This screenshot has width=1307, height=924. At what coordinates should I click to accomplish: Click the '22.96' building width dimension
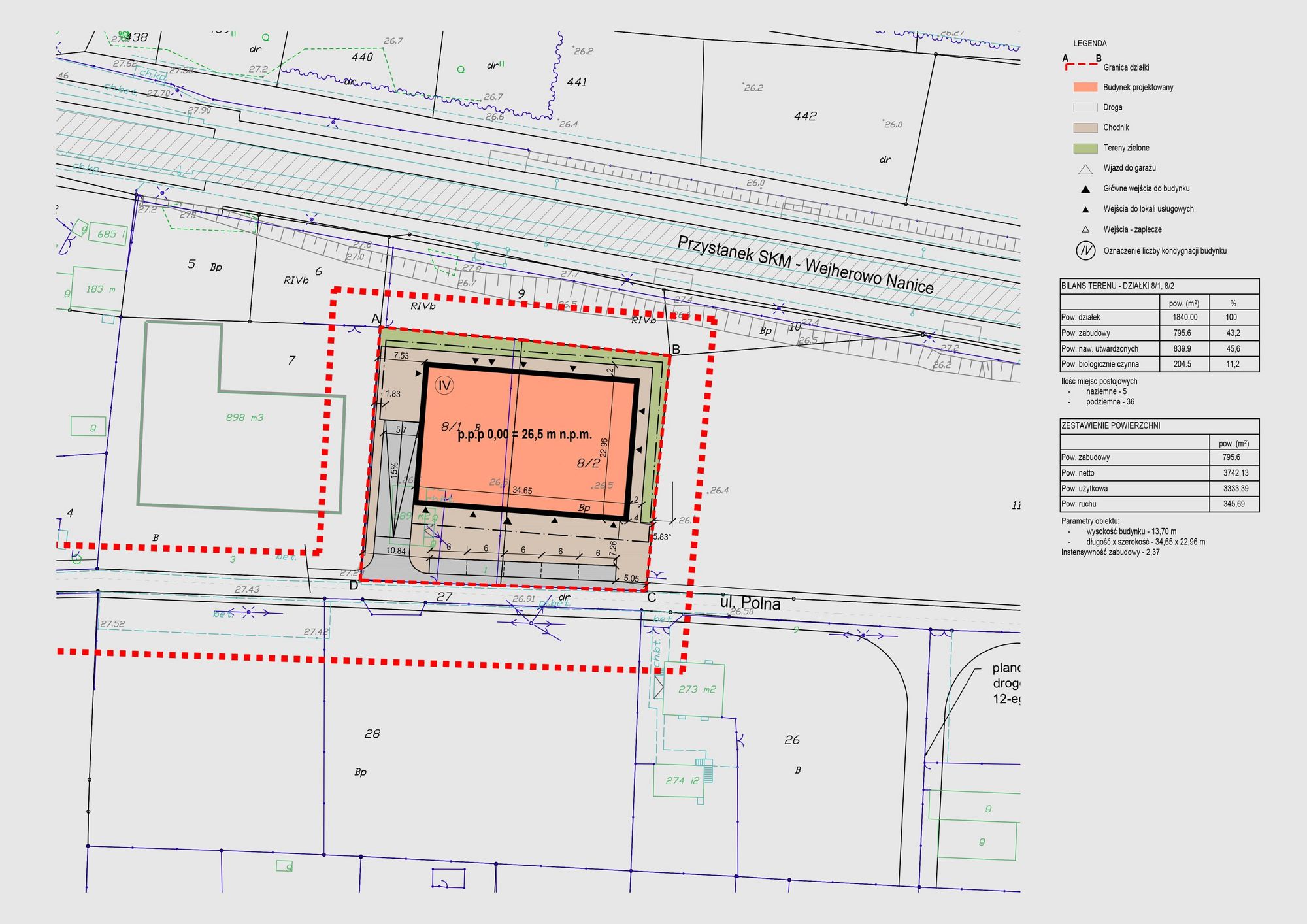click(x=604, y=448)
